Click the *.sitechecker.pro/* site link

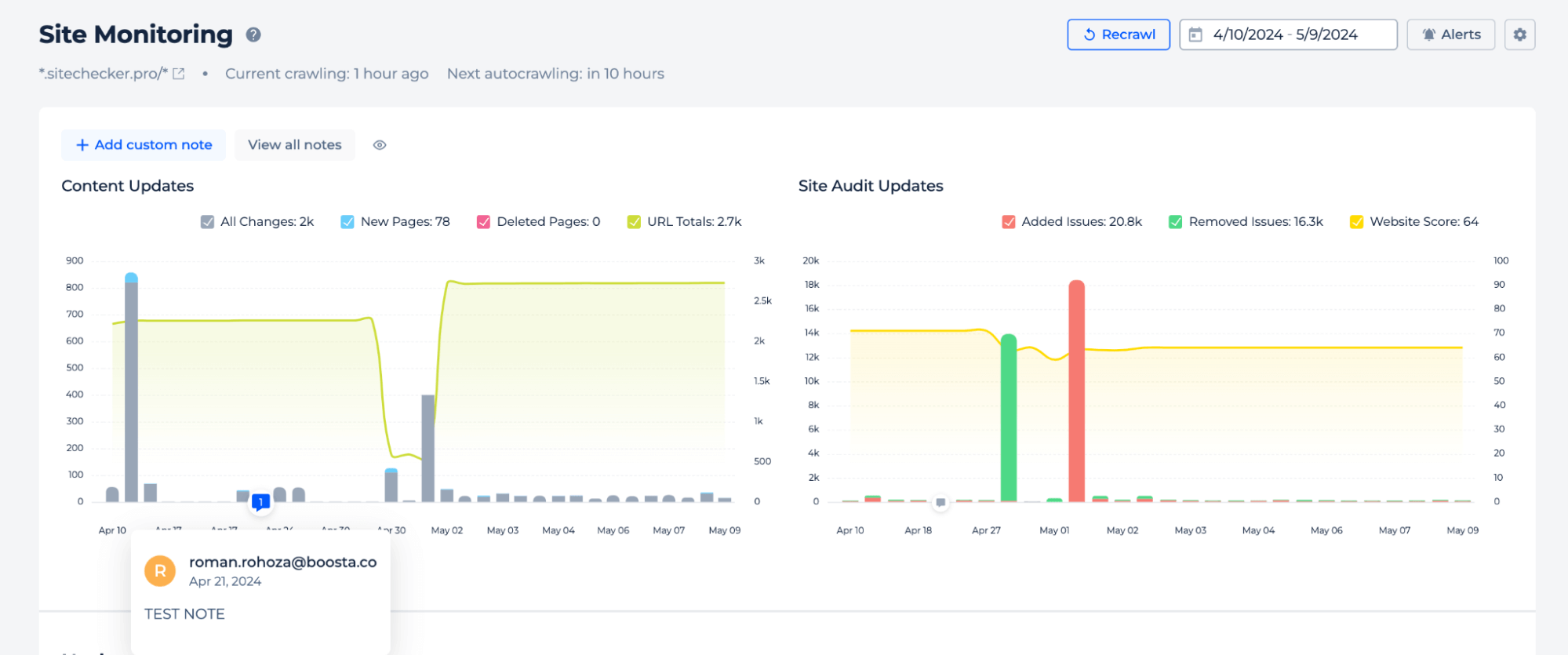pos(104,74)
